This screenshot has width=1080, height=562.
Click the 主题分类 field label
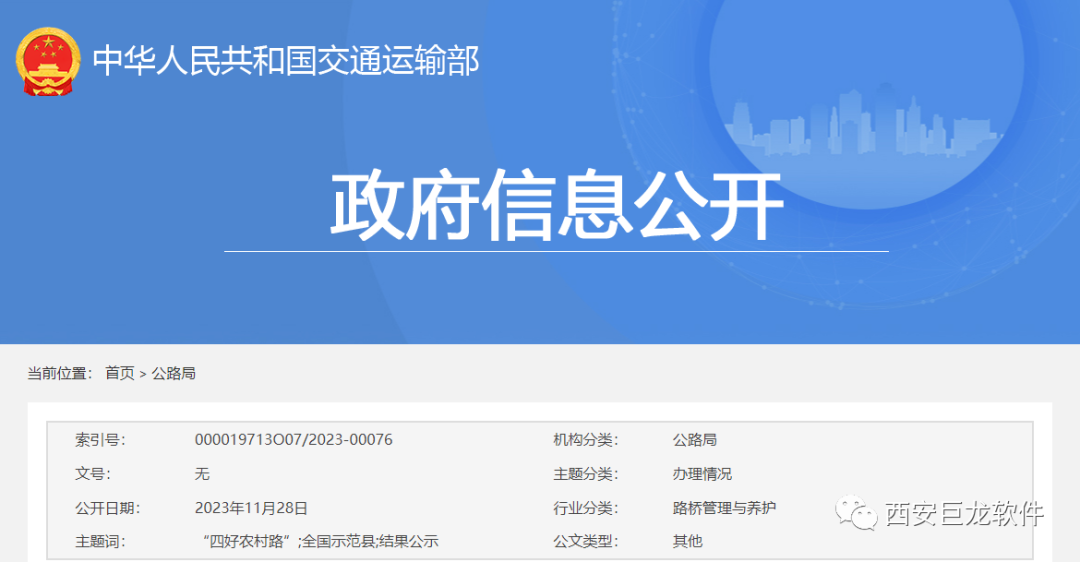tap(586, 474)
